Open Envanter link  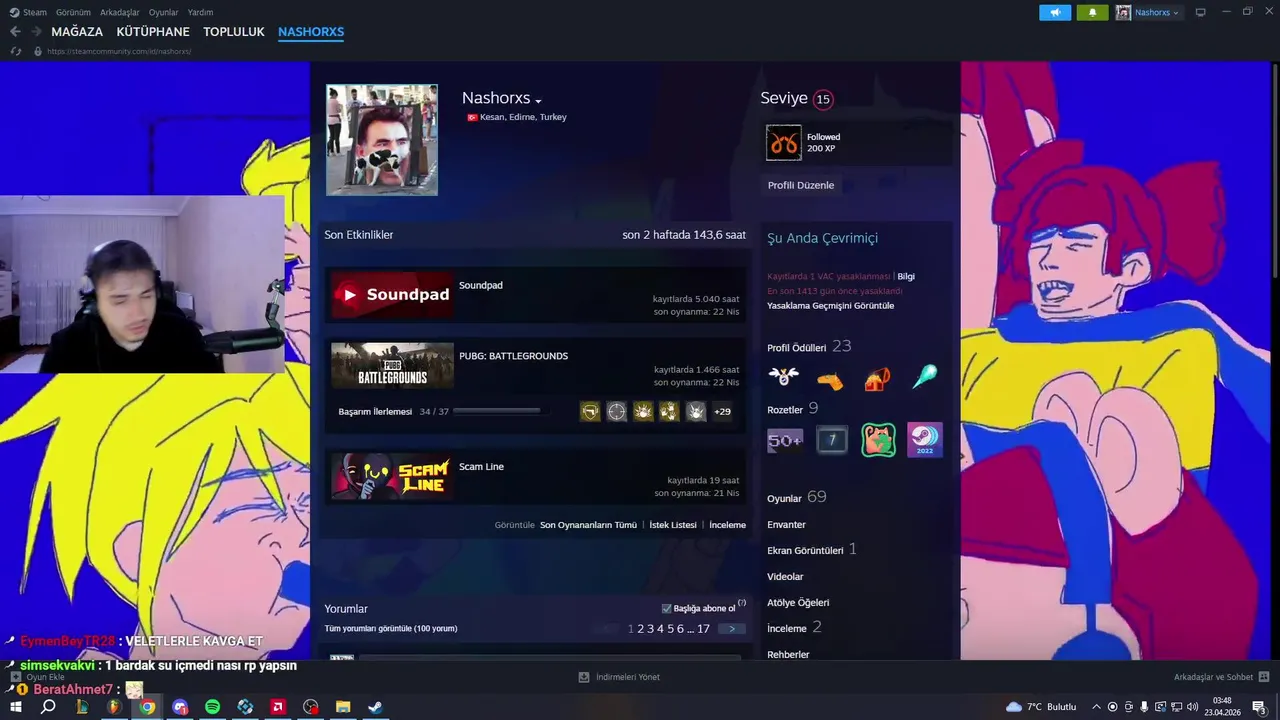click(786, 525)
